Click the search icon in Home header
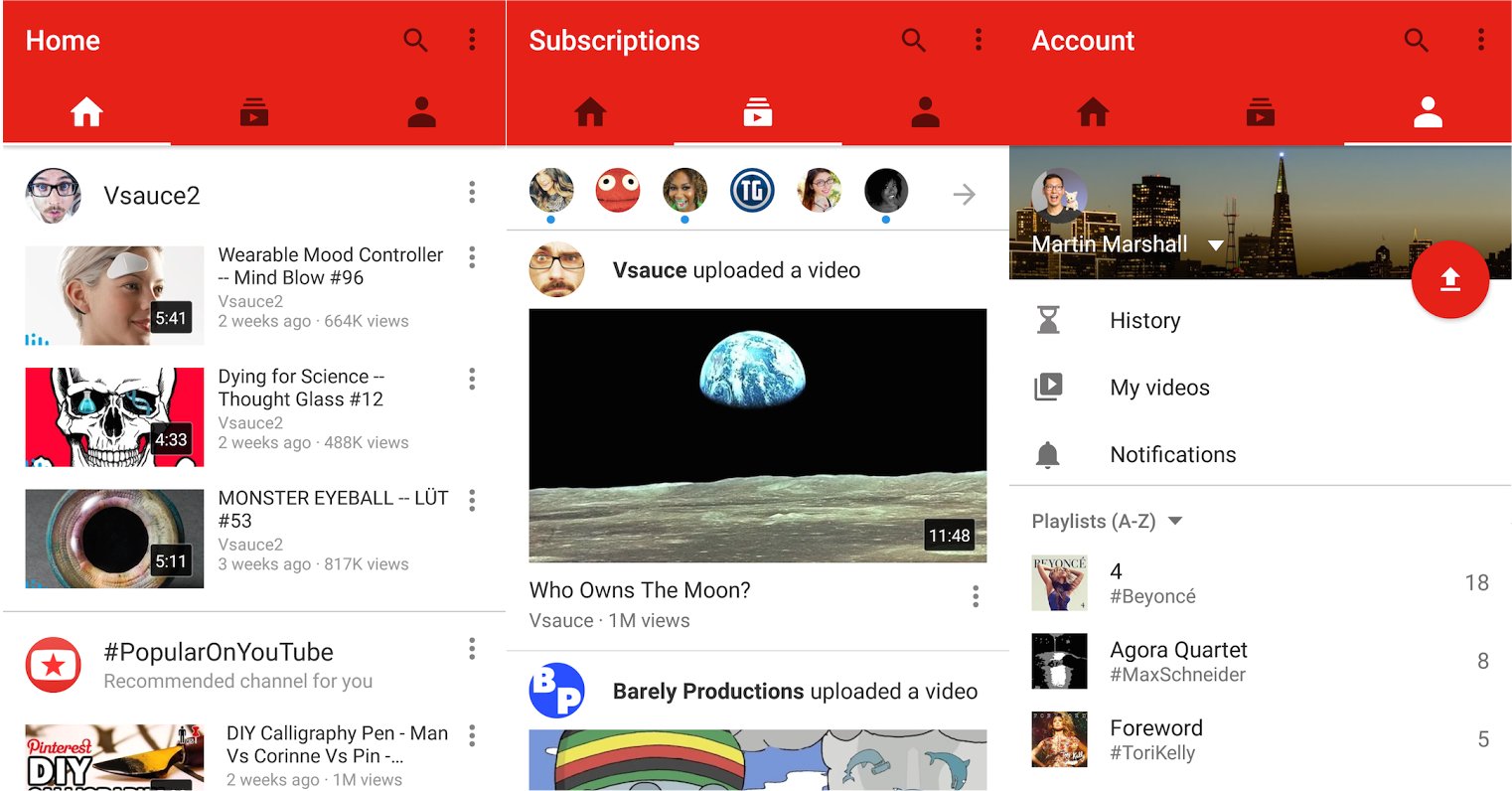 tap(415, 40)
